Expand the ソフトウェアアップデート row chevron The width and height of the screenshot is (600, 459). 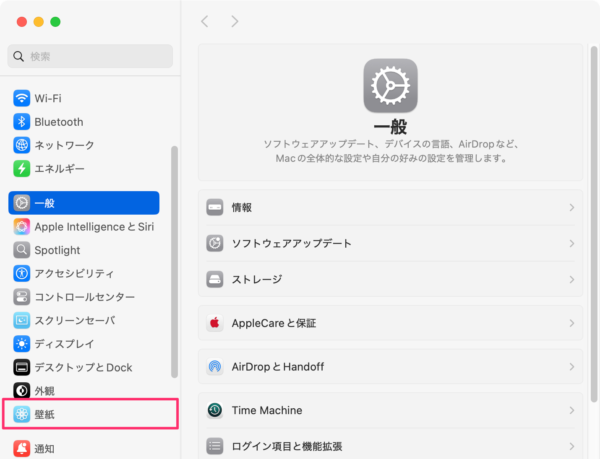point(572,243)
